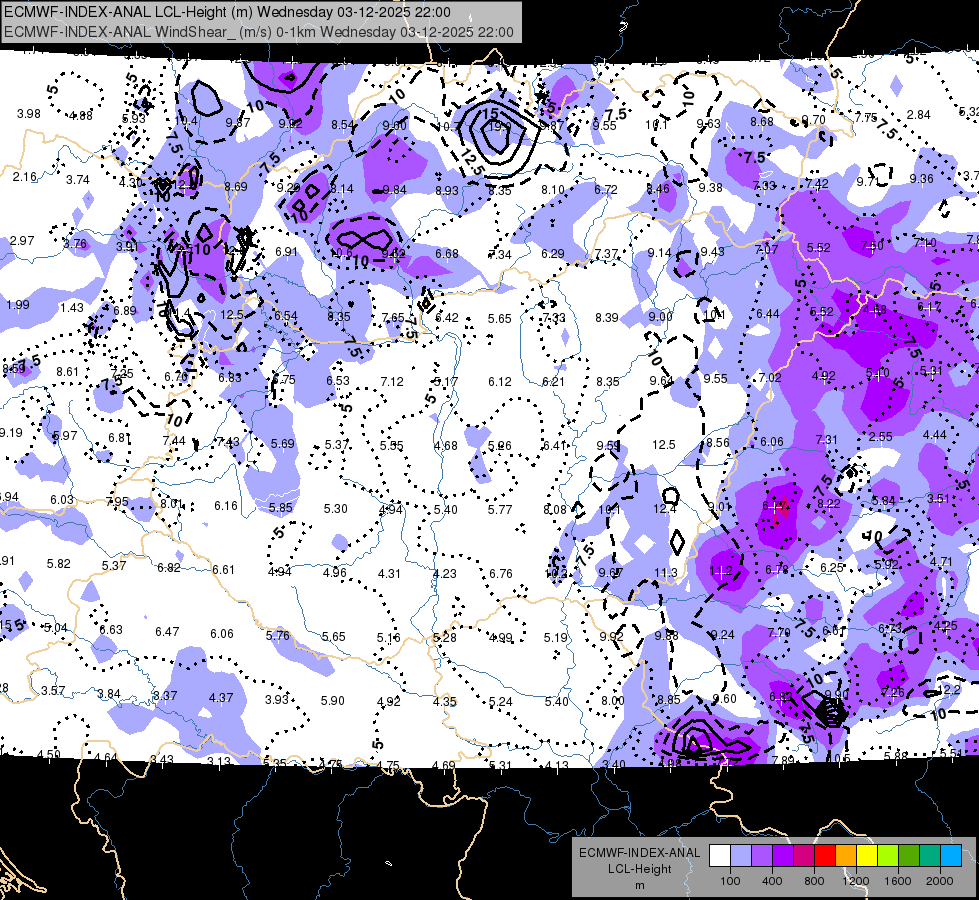Viewport: 979px width, 900px height.
Task: Click the wind shear value 5.24
Action: click(501, 701)
